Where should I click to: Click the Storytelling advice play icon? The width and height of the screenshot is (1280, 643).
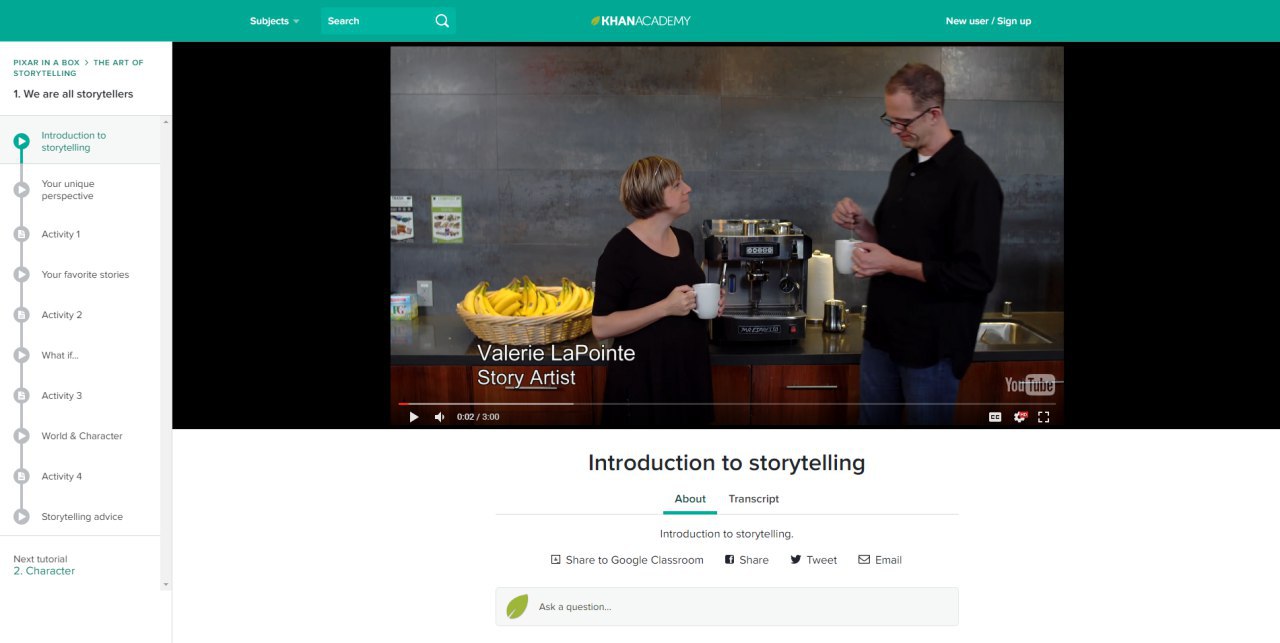click(x=21, y=517)
